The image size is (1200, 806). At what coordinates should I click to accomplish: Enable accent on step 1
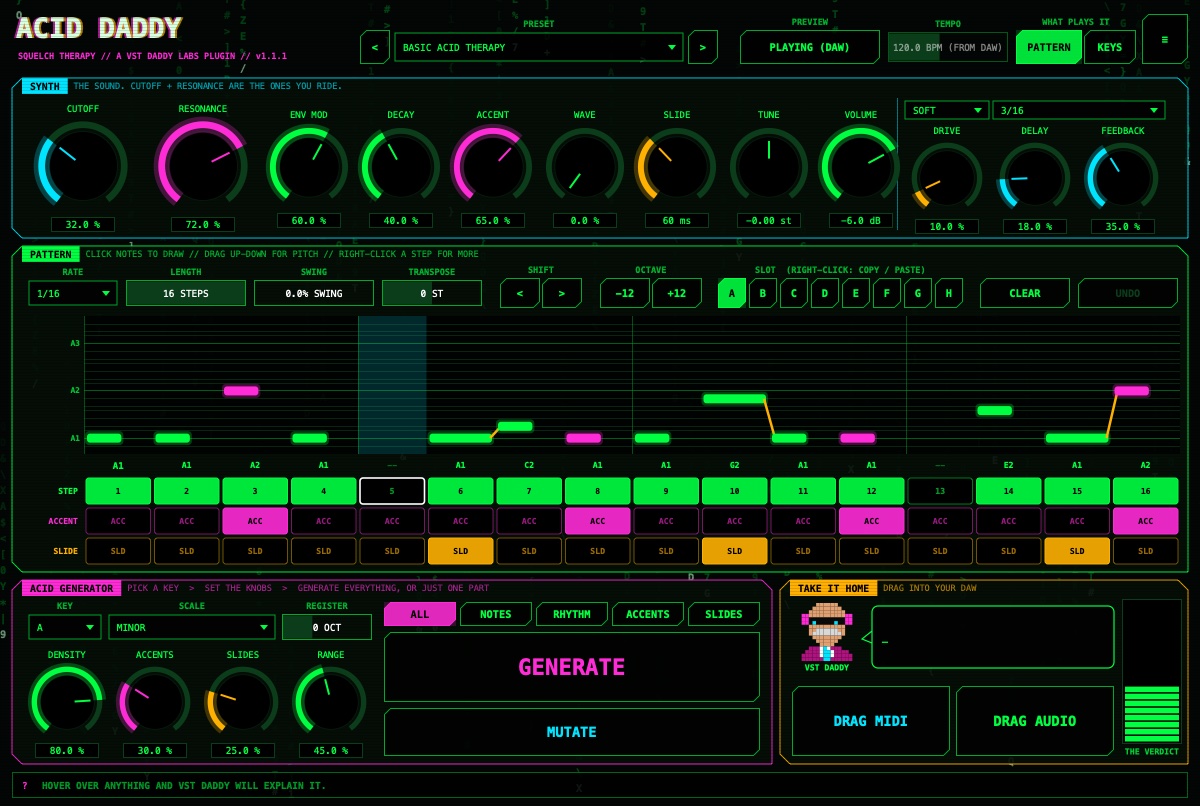[x=118, y=521]
